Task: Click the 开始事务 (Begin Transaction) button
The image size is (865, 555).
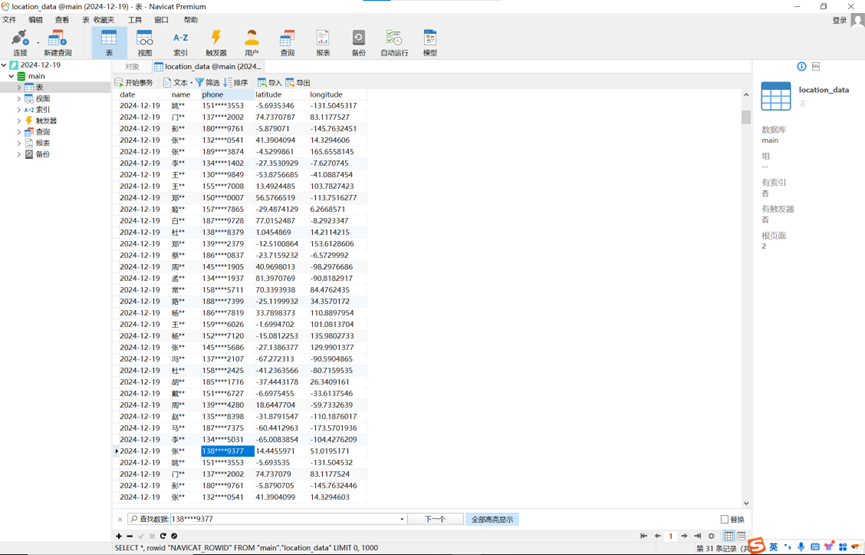Action: 134,83
